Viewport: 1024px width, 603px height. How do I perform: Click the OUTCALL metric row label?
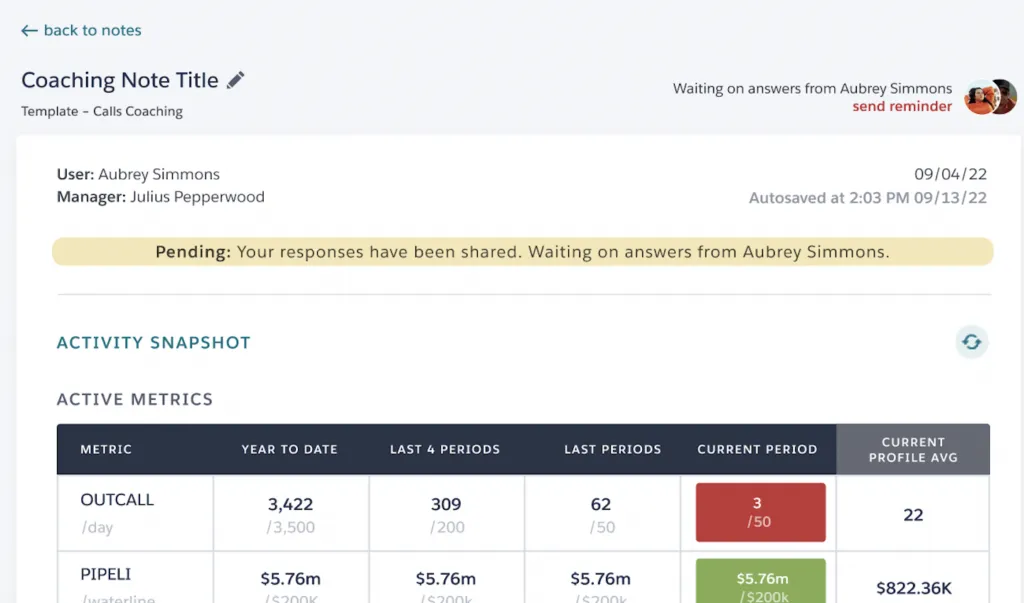click(117, 500)
